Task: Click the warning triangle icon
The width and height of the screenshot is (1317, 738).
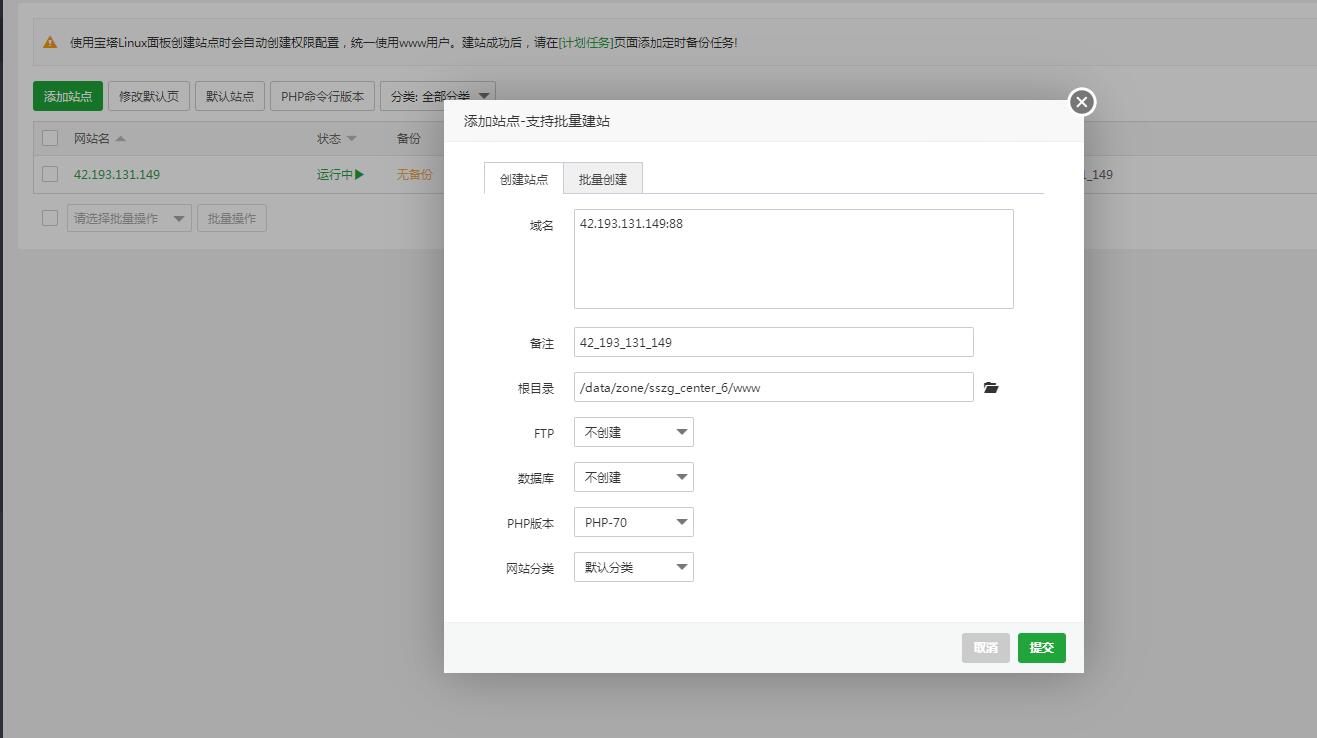Action: point(50,43)
